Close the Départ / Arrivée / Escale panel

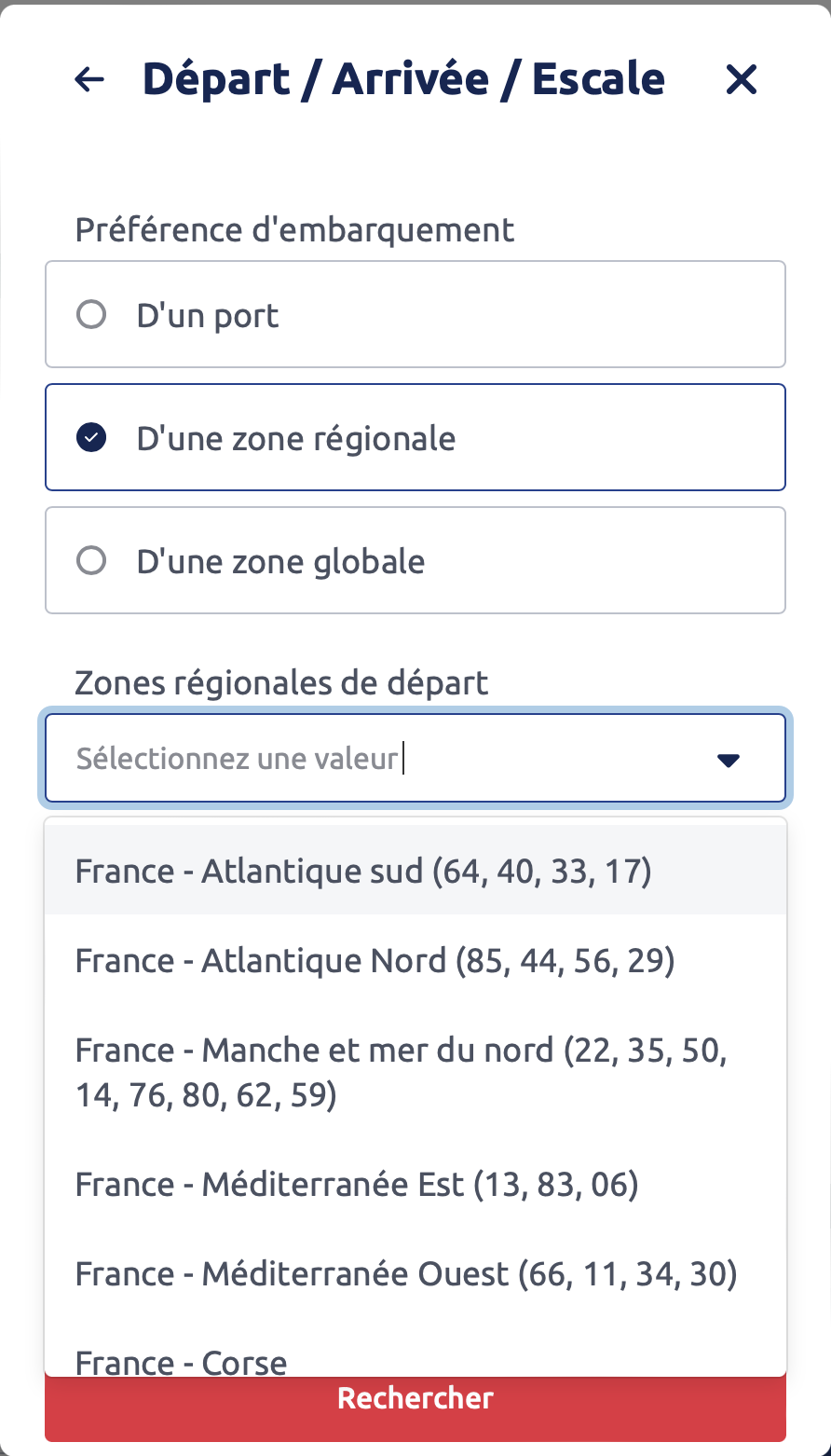tap(742, 80)
